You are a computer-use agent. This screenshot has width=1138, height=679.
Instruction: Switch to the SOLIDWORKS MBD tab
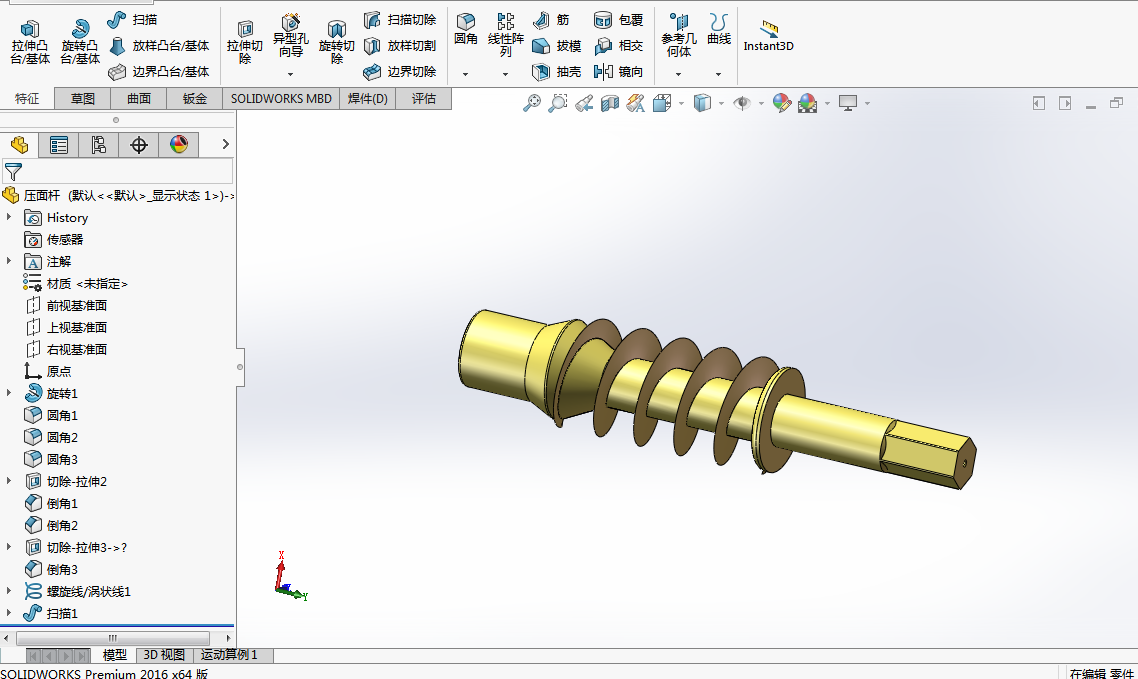[281, 99]
